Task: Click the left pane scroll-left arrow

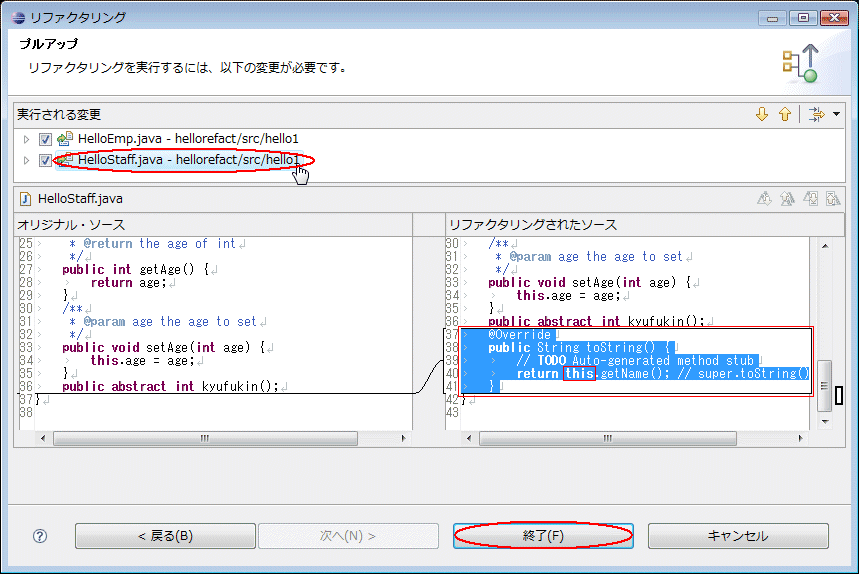Action: (x=43, y=438)
